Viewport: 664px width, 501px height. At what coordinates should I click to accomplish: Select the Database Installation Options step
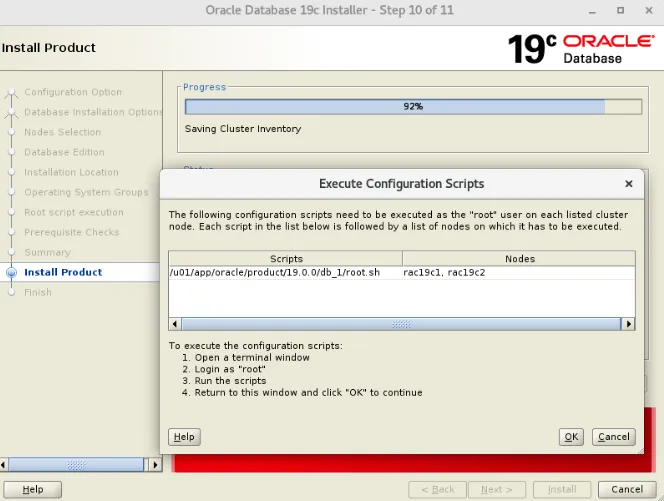point(93,112)
